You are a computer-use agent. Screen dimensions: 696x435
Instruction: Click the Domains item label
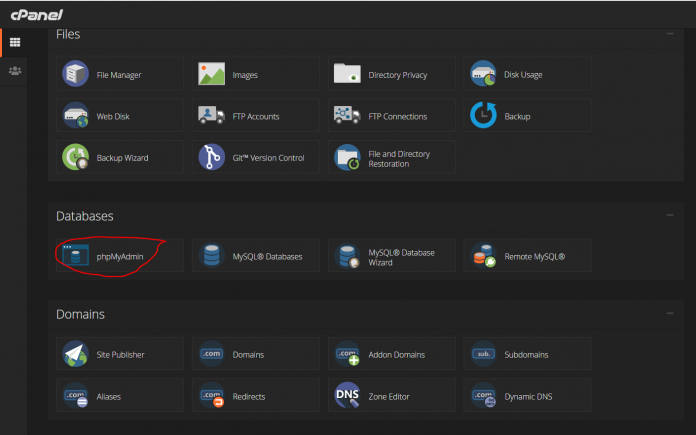(248, 355)
